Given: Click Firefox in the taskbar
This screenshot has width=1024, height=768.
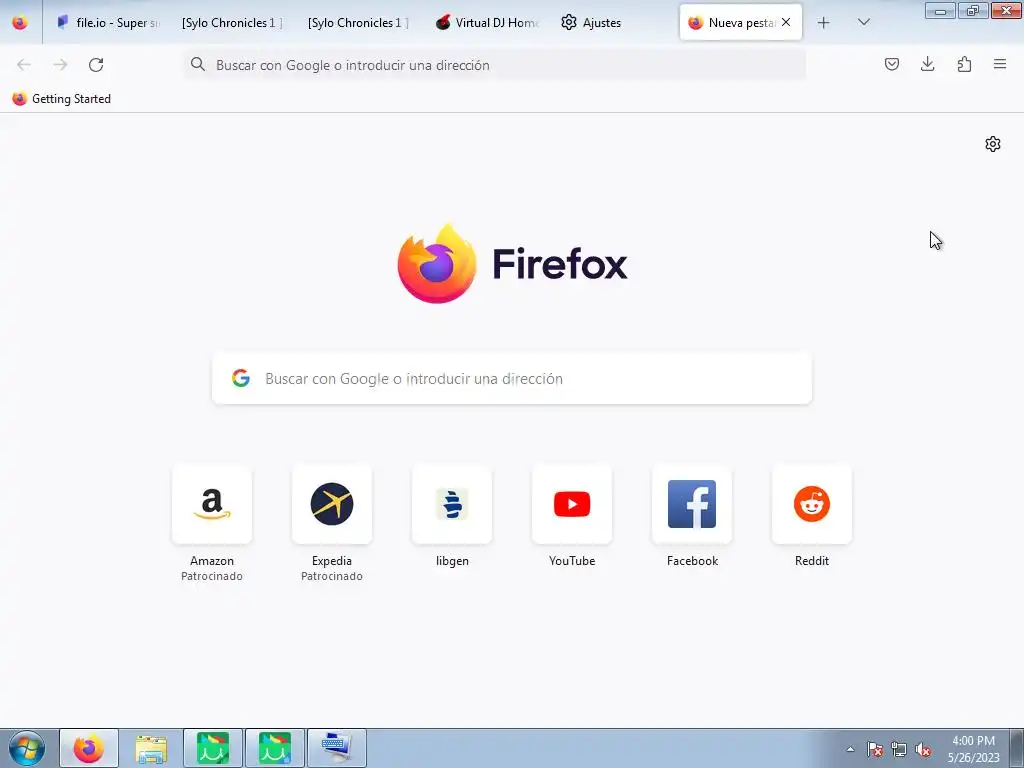Looking at the screenshot, I should coord(89,748).
